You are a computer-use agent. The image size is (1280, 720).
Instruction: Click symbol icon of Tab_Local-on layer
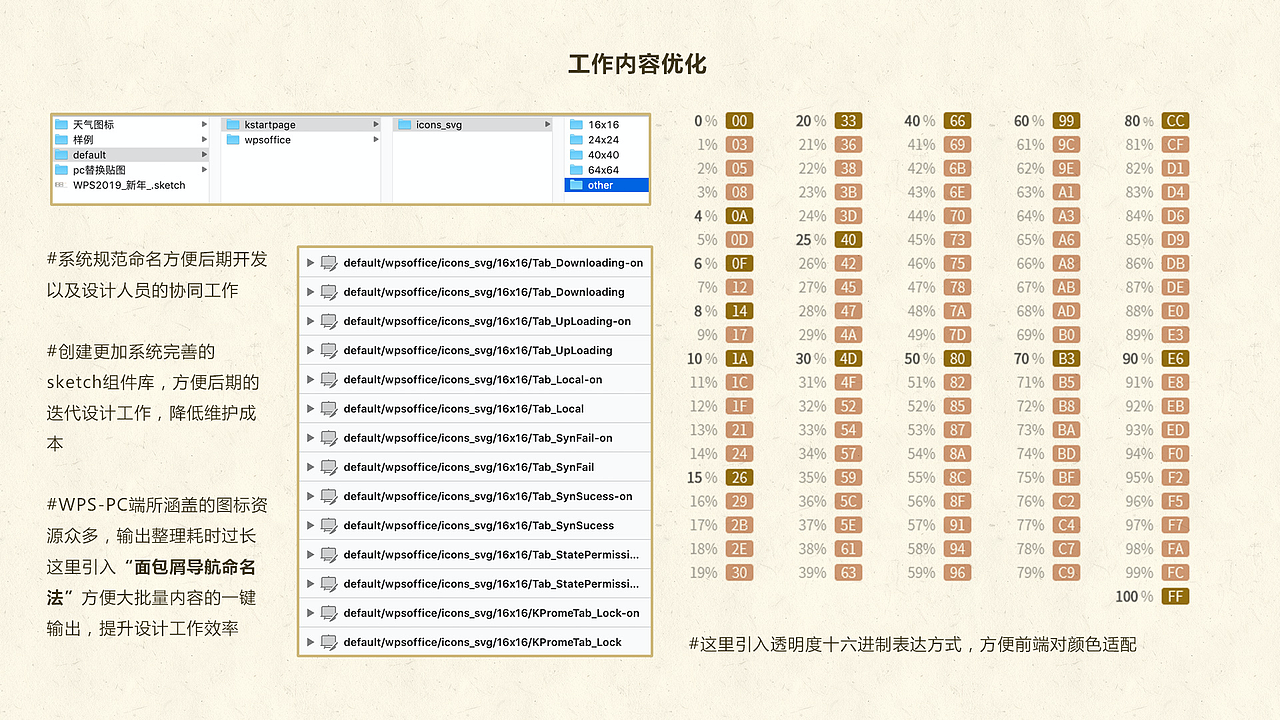click(x=328, y=380)
